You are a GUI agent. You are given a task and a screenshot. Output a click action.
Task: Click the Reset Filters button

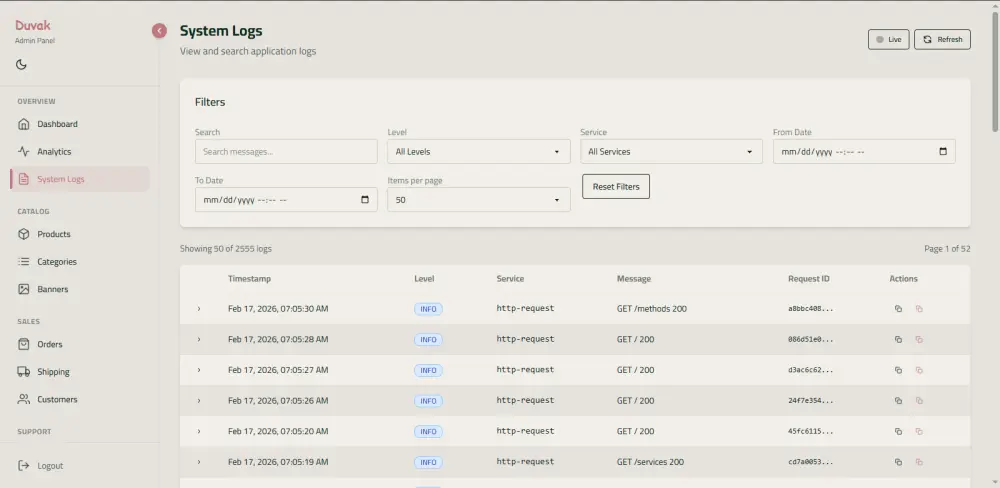tap(616, 186)
